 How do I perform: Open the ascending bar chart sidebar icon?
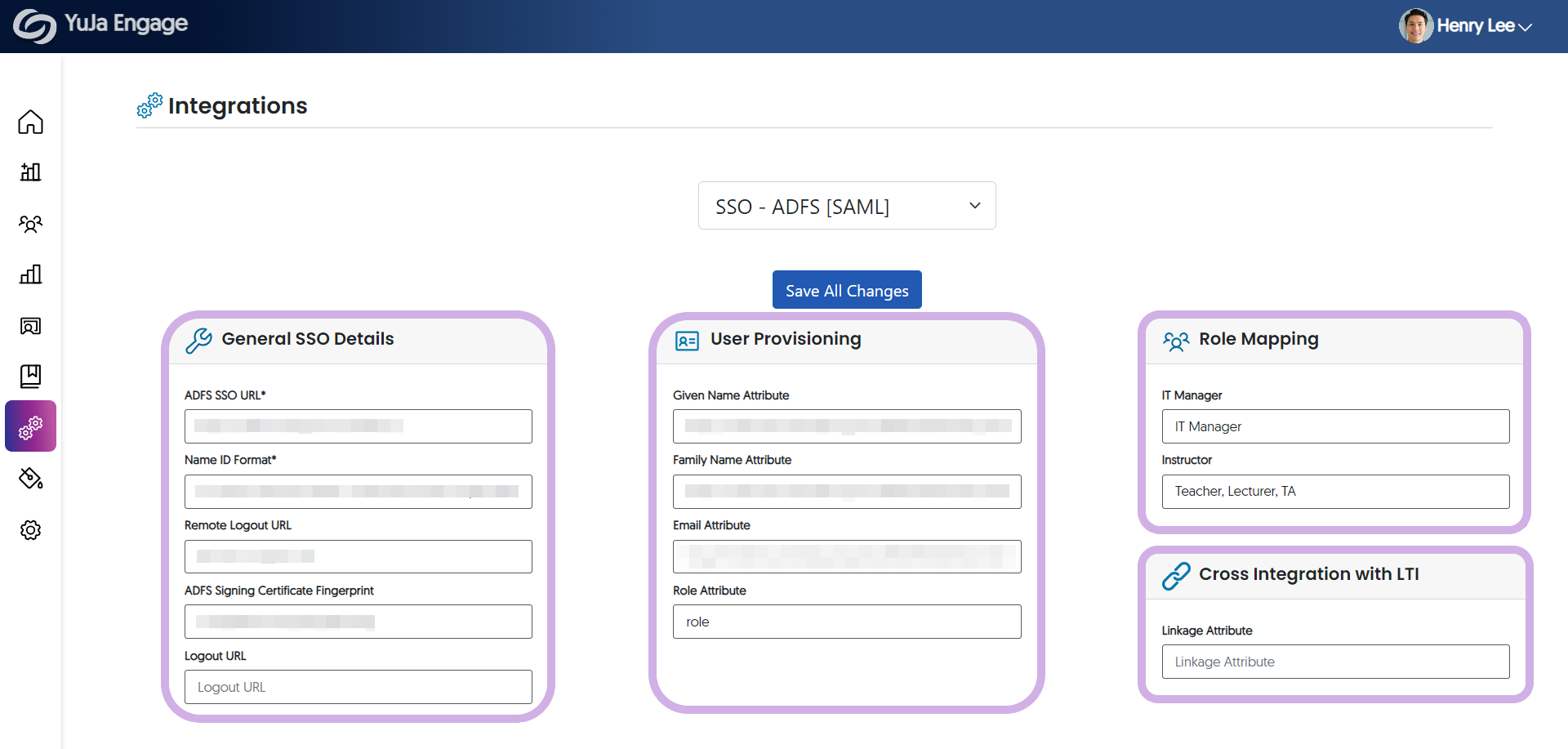[30, 274]
